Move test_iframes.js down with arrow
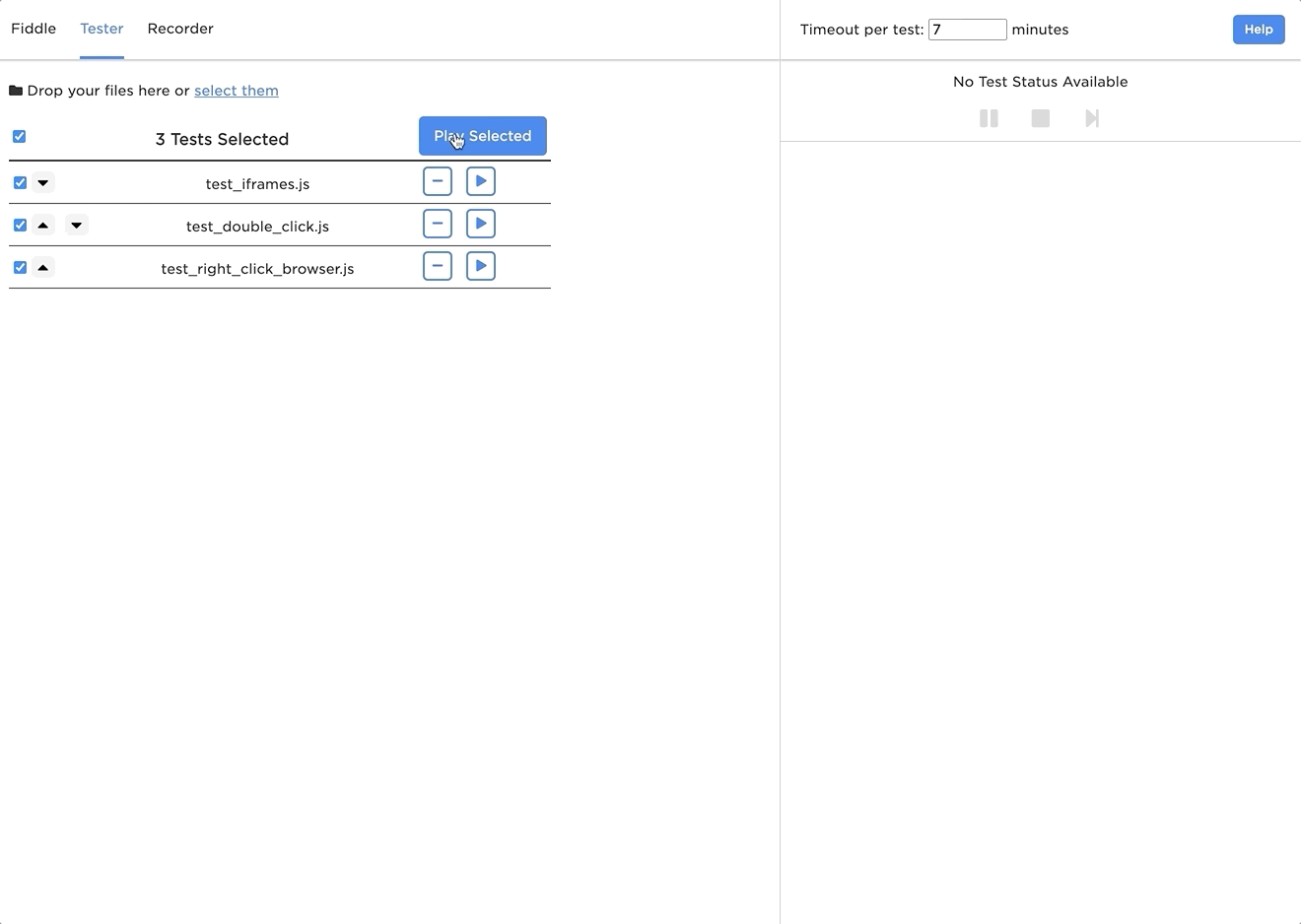The height and width of the screenshot is (924, 1301). 42,182
